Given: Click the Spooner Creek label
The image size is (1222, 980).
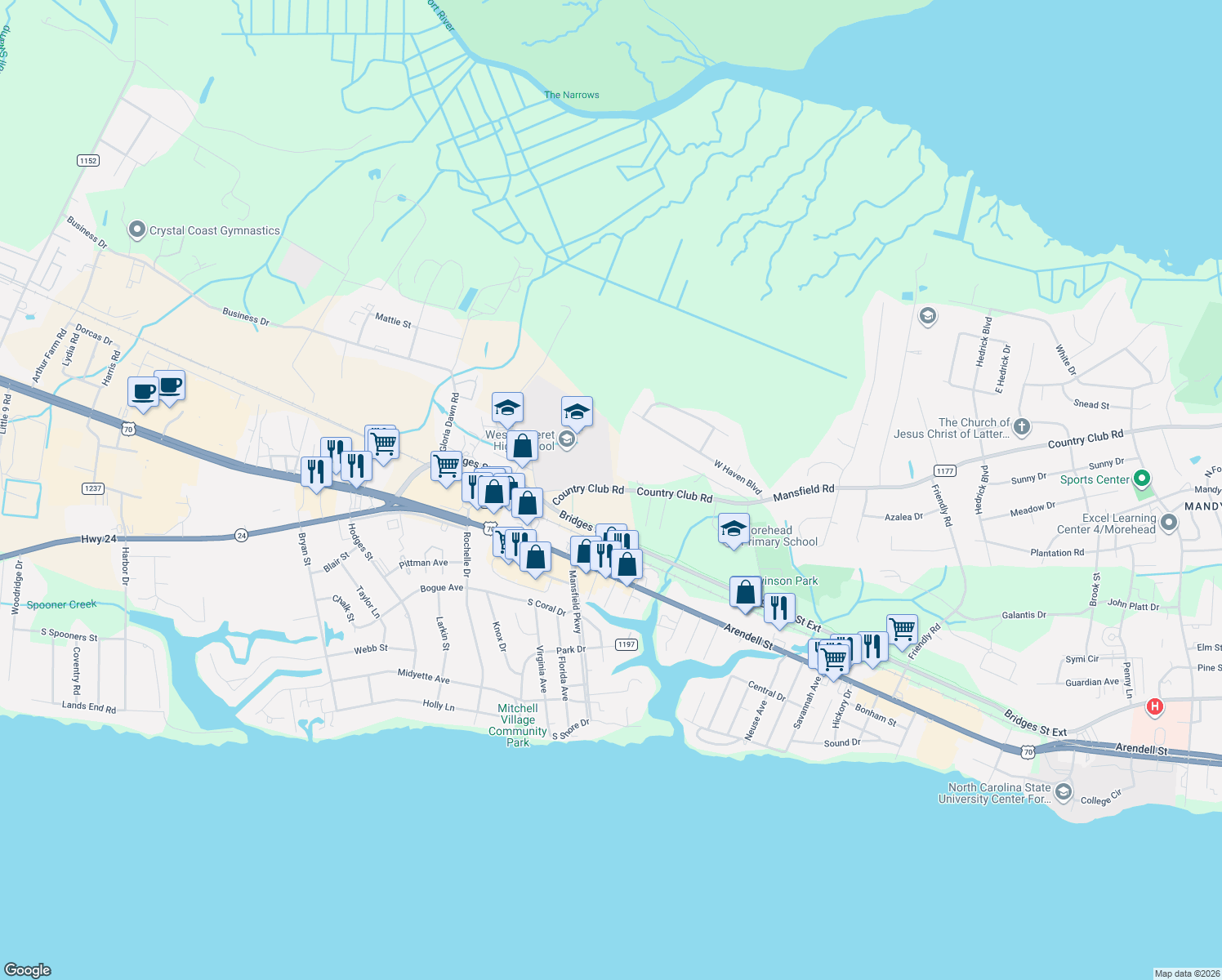Looking at the screenshot, I should 61,605.
